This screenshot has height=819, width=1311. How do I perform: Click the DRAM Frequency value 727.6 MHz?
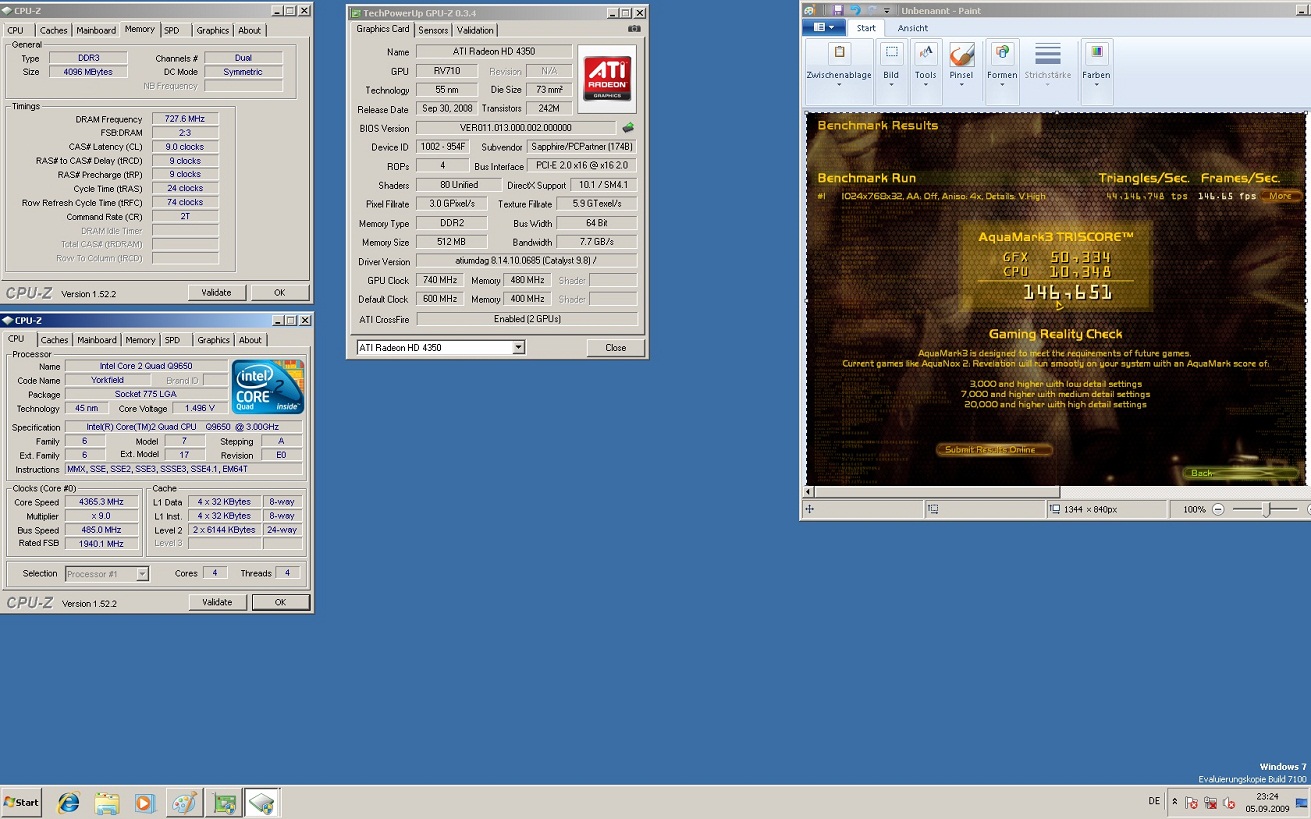pyautogui.click(x=185, y=119)
